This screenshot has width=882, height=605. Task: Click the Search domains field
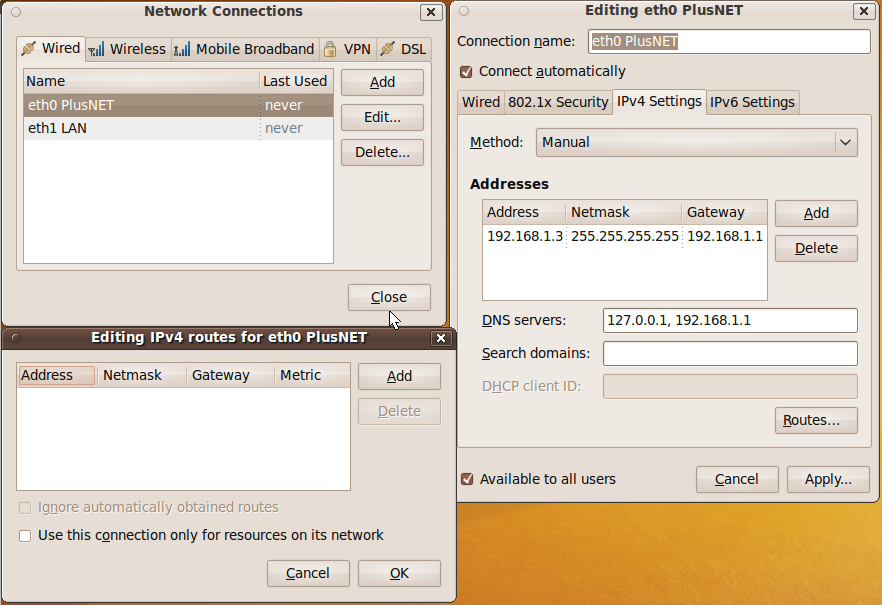[x=730, y=354]
